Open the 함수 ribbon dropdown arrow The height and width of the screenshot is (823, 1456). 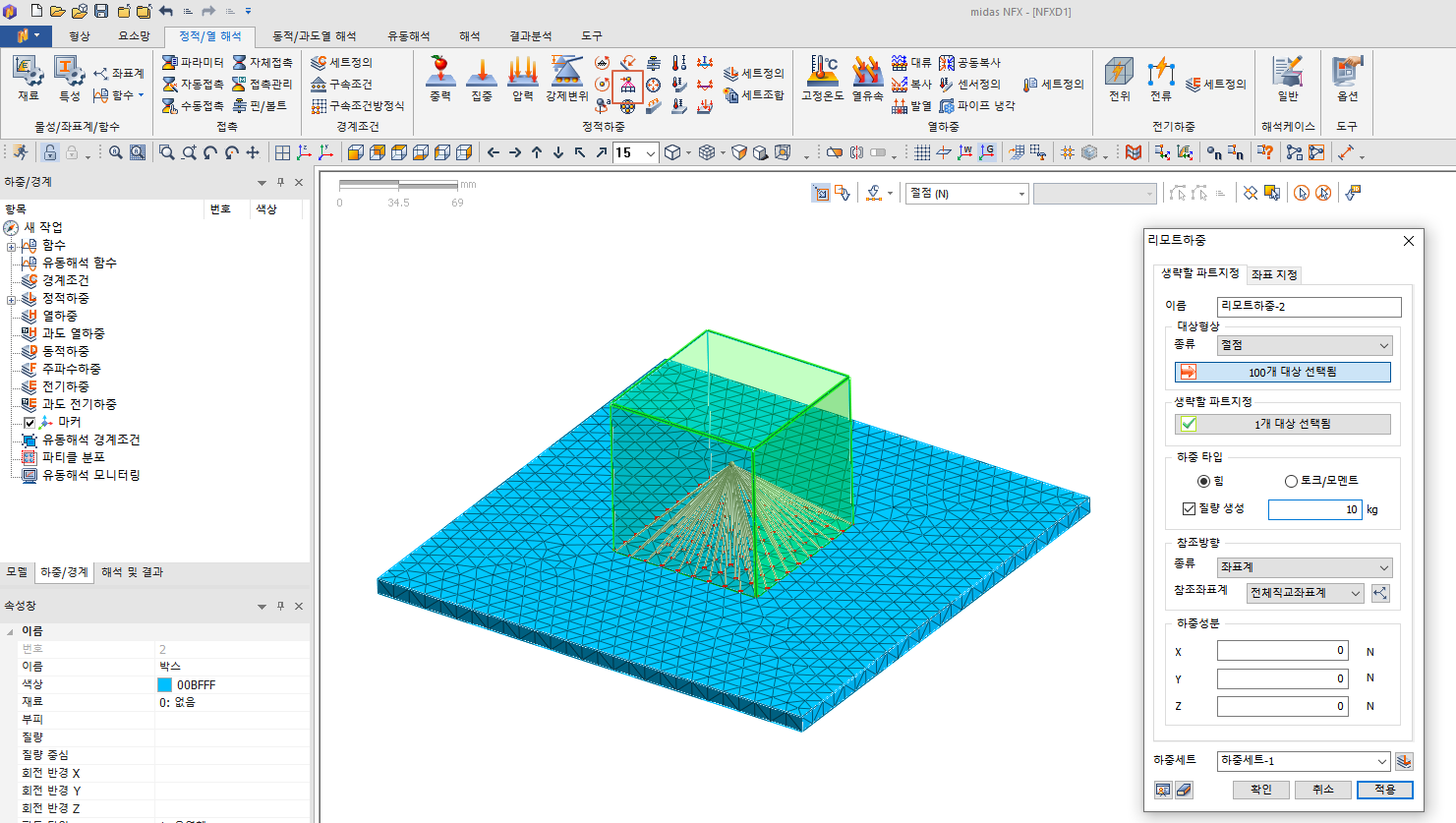(x=141, y=95)
